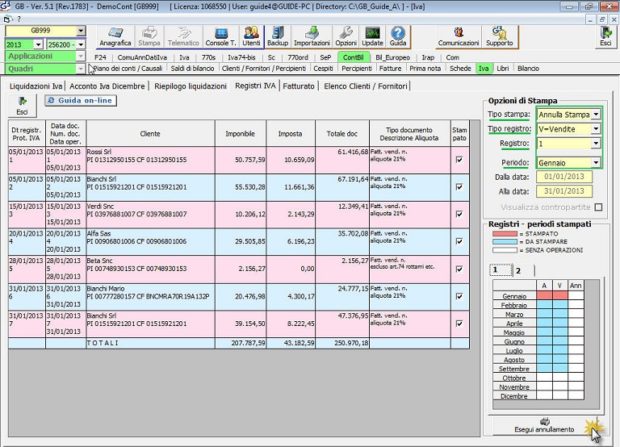Open the Irap application tab

click(x=428, y=57)
